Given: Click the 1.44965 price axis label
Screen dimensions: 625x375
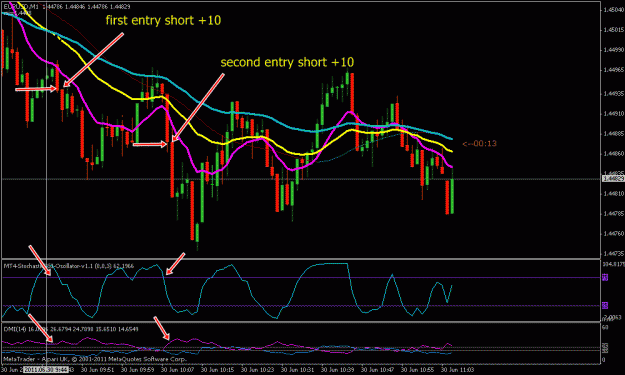Looking at the screenshot, I should tap(613, 70).
